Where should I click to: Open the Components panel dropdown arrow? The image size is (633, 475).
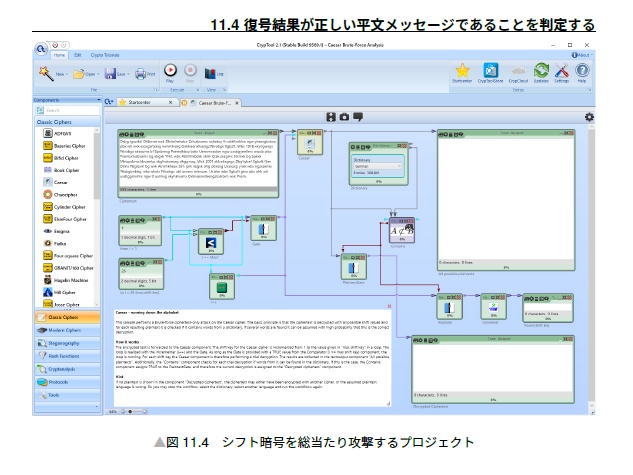[x=98, y=100]
